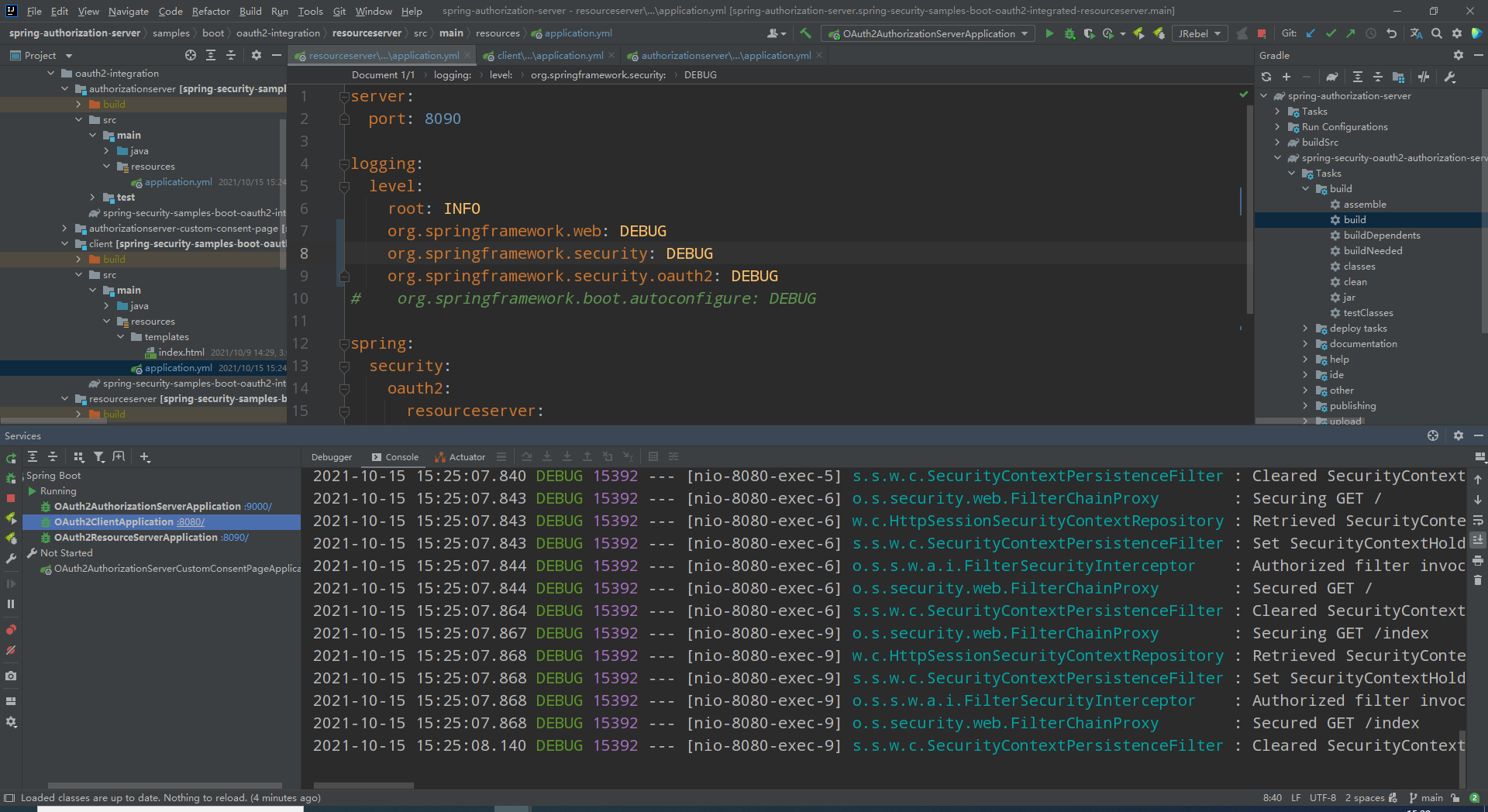1488x812 pixels.
Task: Run the selected configuration with the green play icon
Action: tap(1049, 33)
